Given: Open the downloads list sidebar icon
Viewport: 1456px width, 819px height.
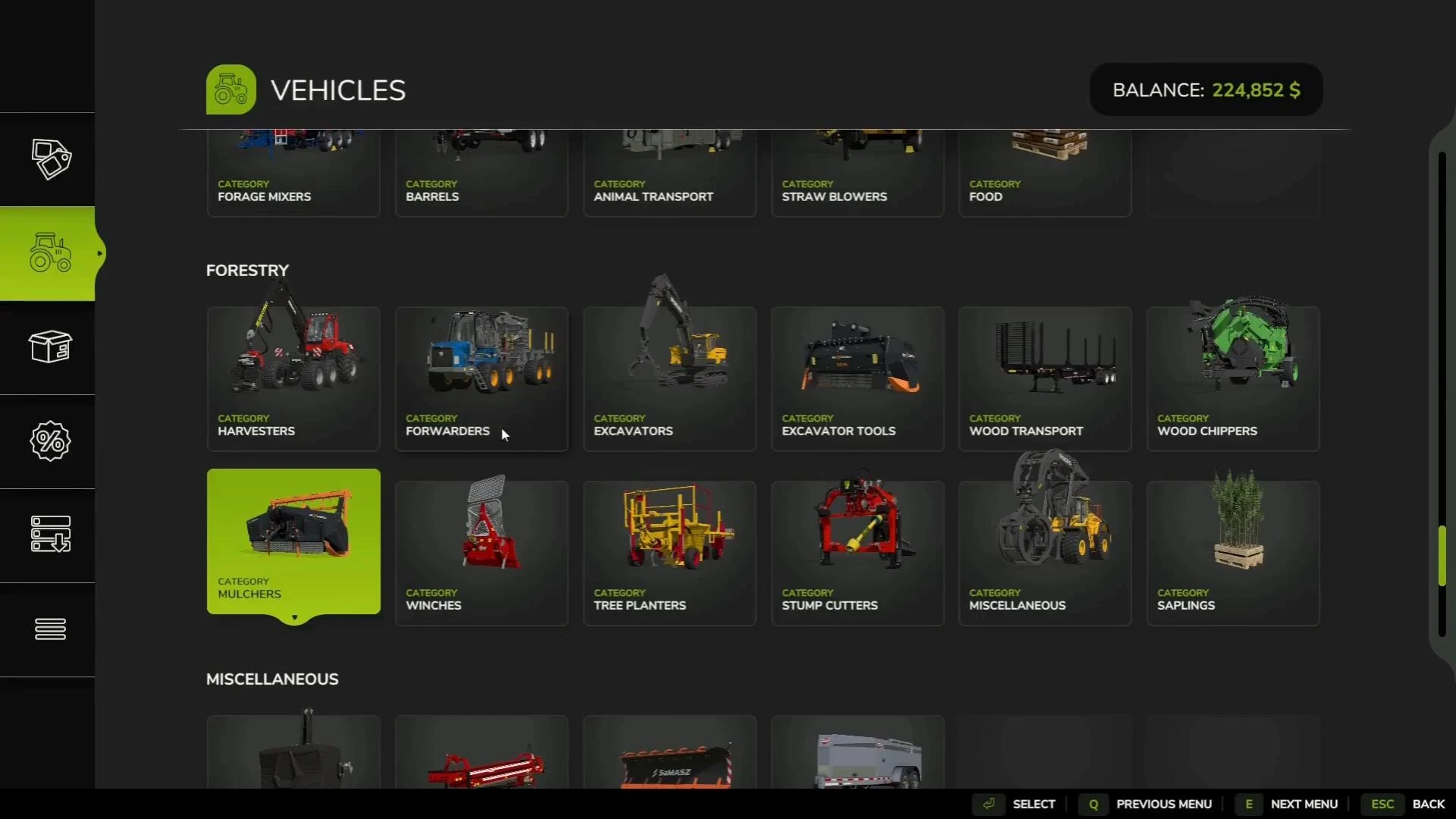Looking at the screenshot, I should click(50, 535).
